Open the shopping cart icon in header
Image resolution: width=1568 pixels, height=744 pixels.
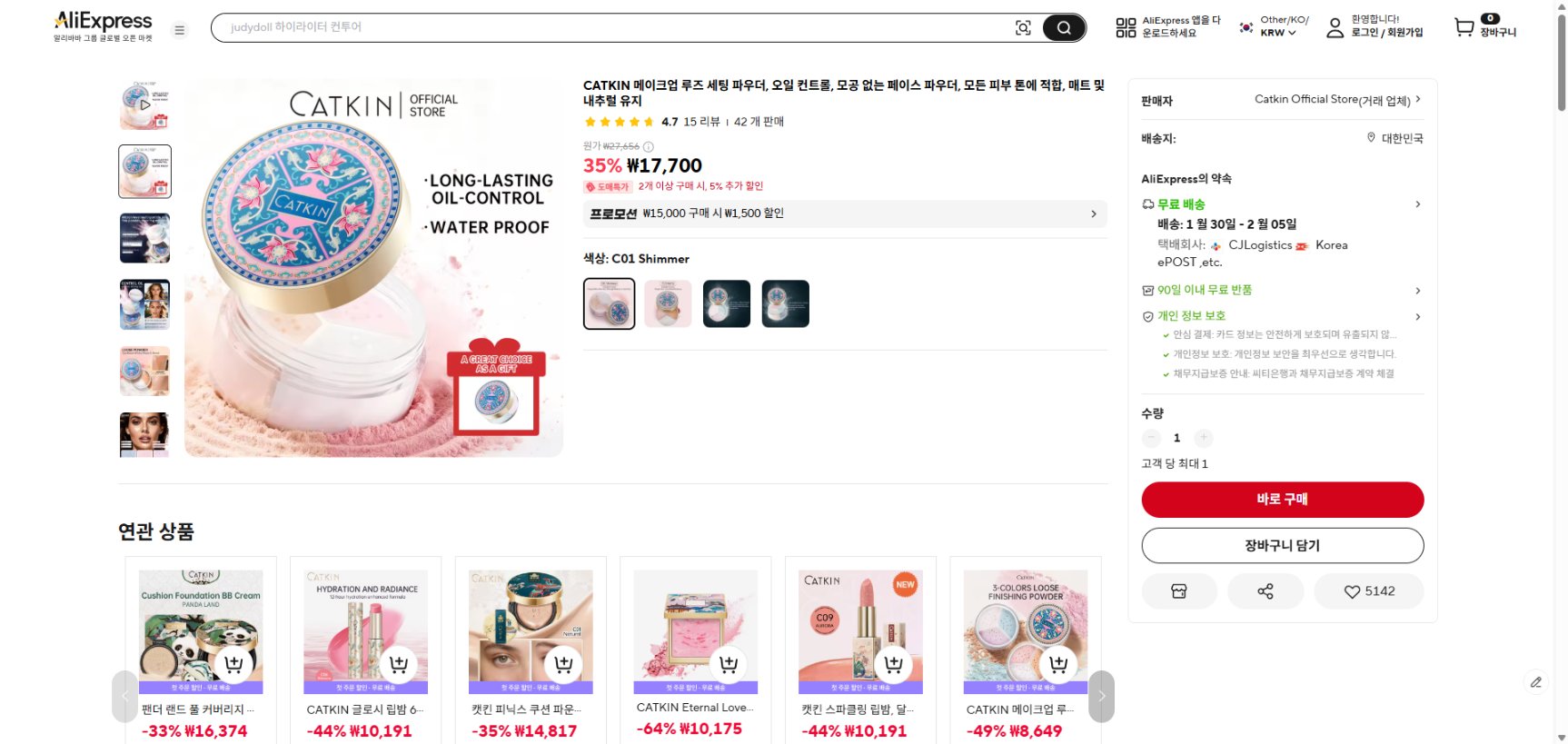(x=1464, y=28)
